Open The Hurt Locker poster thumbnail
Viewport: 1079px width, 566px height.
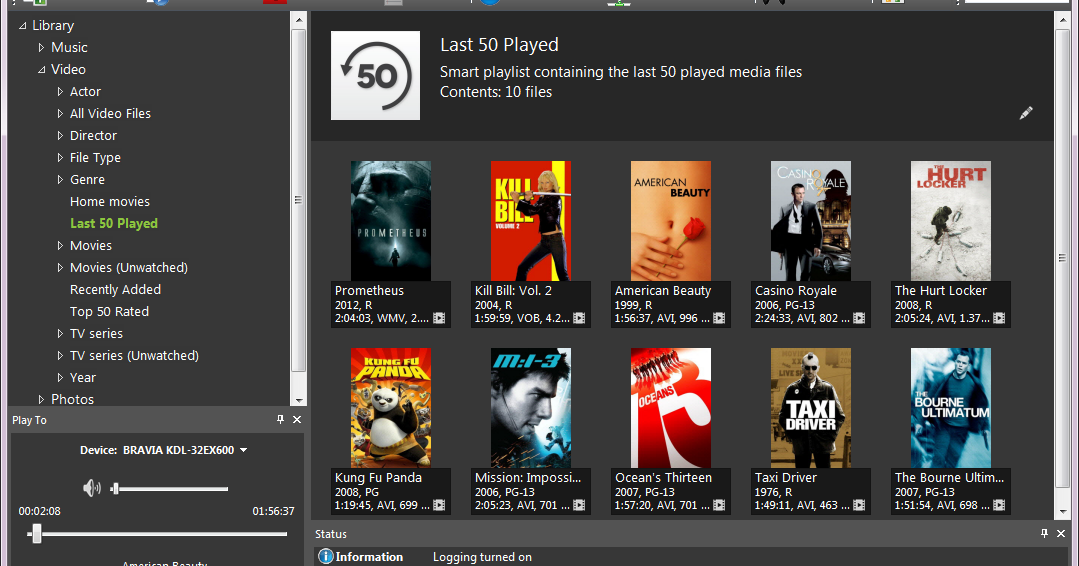click(x=951, y=221)
